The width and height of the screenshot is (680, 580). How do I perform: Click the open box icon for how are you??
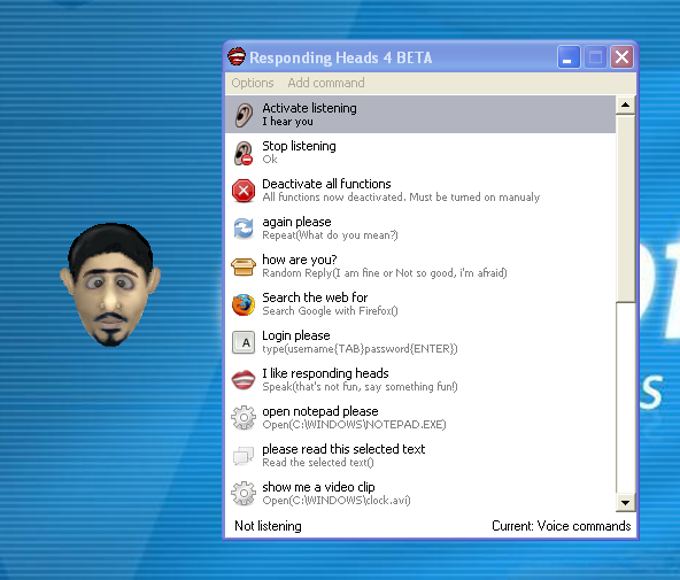(243, 266)
